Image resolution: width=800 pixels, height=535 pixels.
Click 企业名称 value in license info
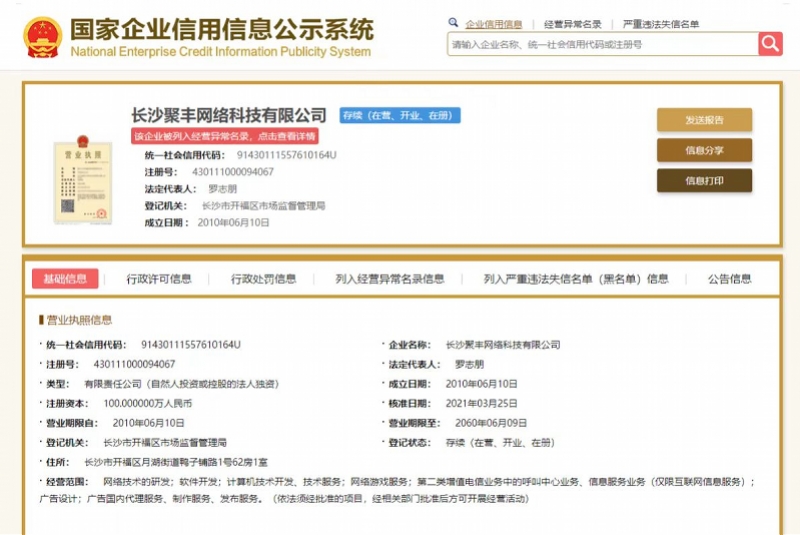(x=503, y=345)
